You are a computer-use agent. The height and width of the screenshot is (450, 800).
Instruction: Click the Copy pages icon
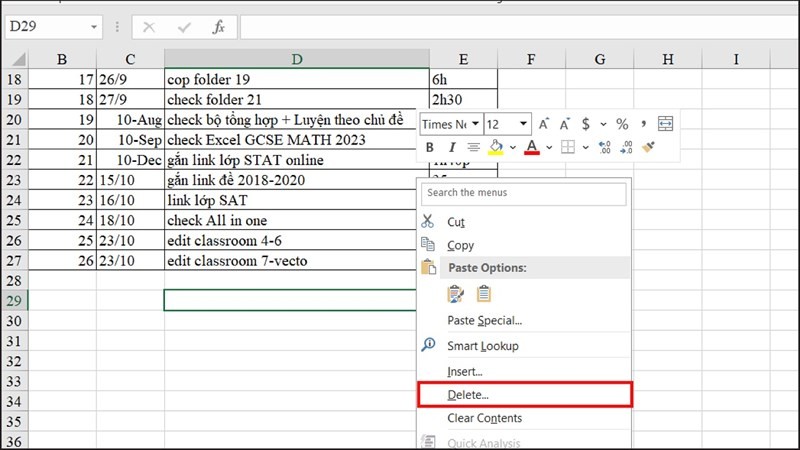[x=428, y=245]
